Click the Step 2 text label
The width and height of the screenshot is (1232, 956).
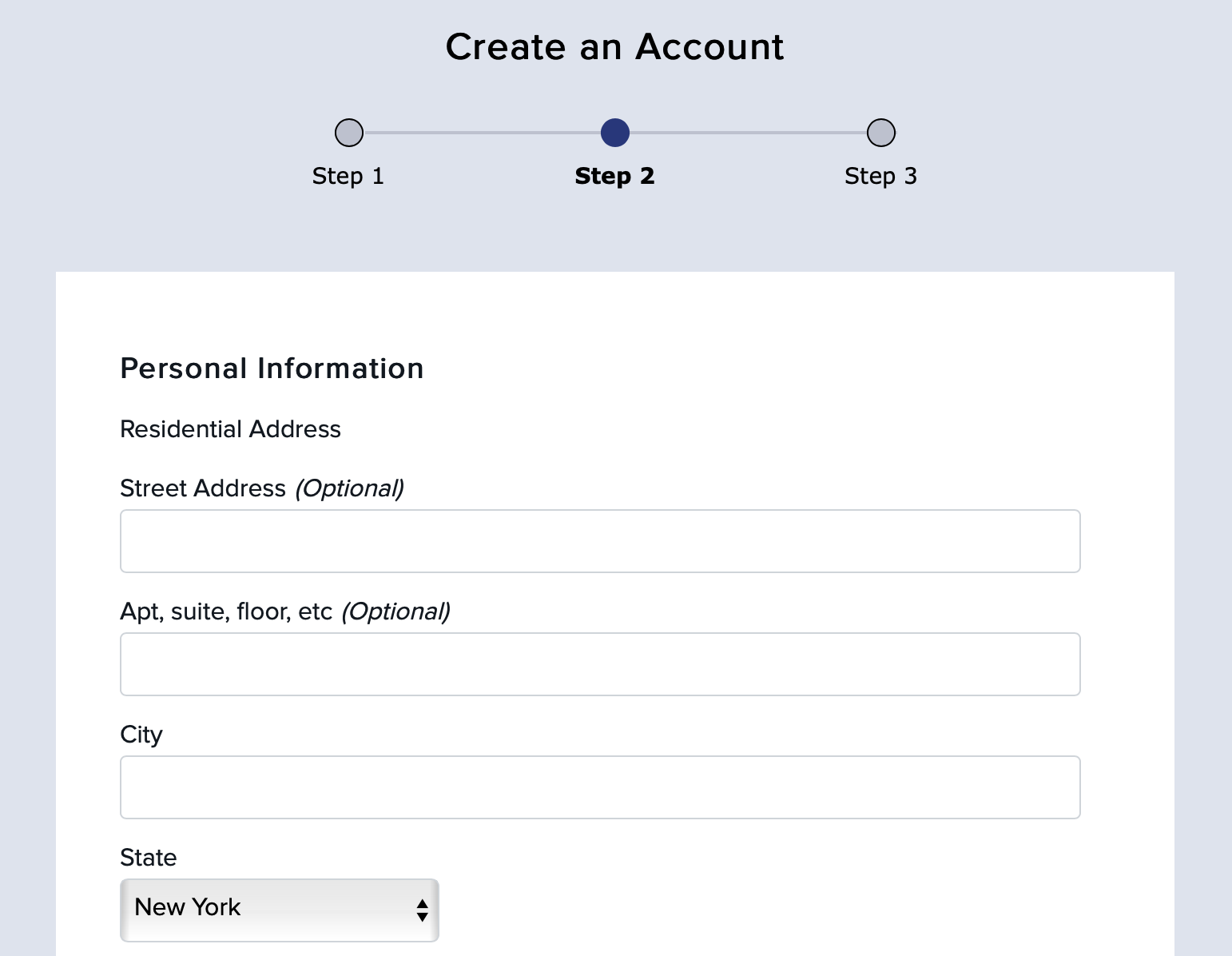(614, 176)
